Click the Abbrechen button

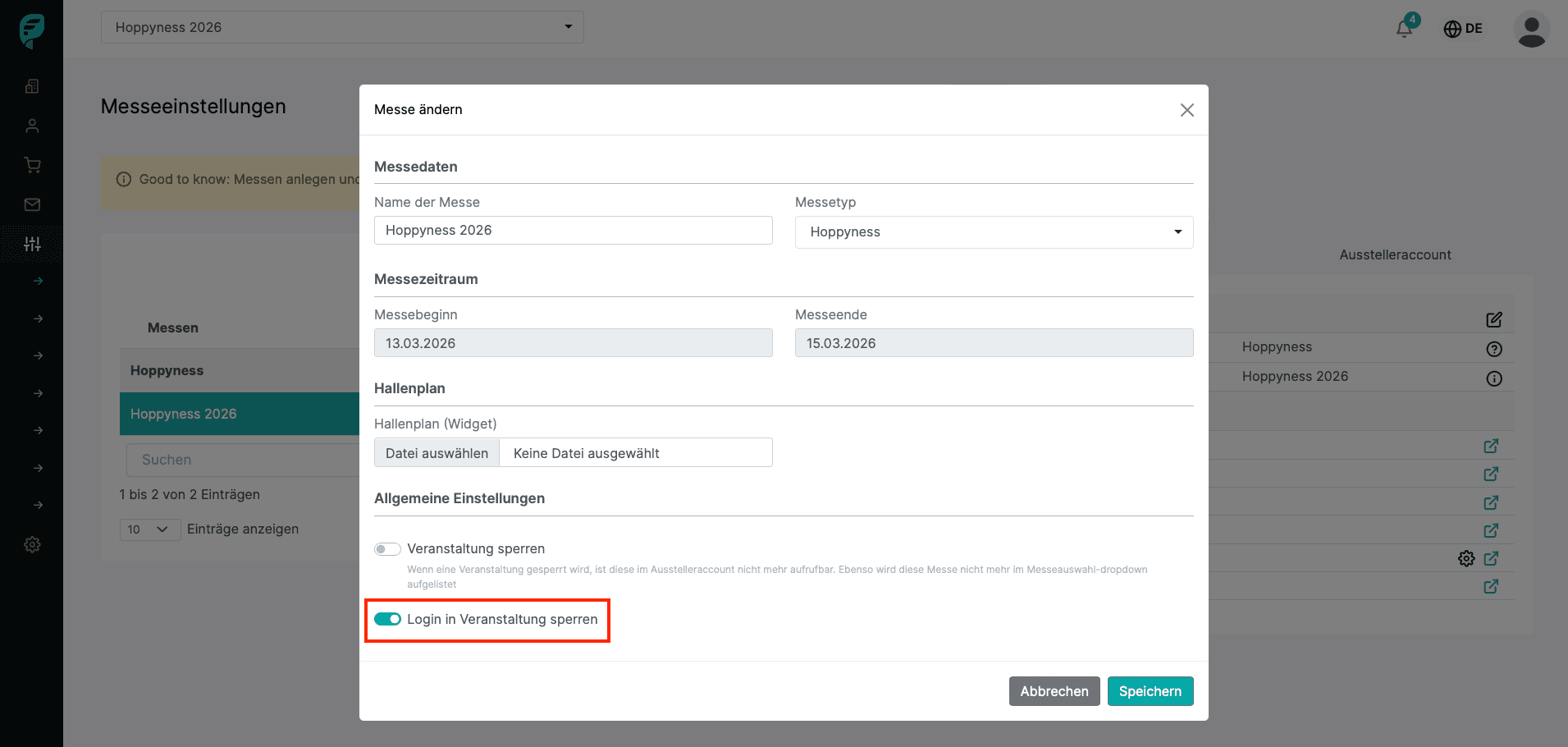point(1054,691)
